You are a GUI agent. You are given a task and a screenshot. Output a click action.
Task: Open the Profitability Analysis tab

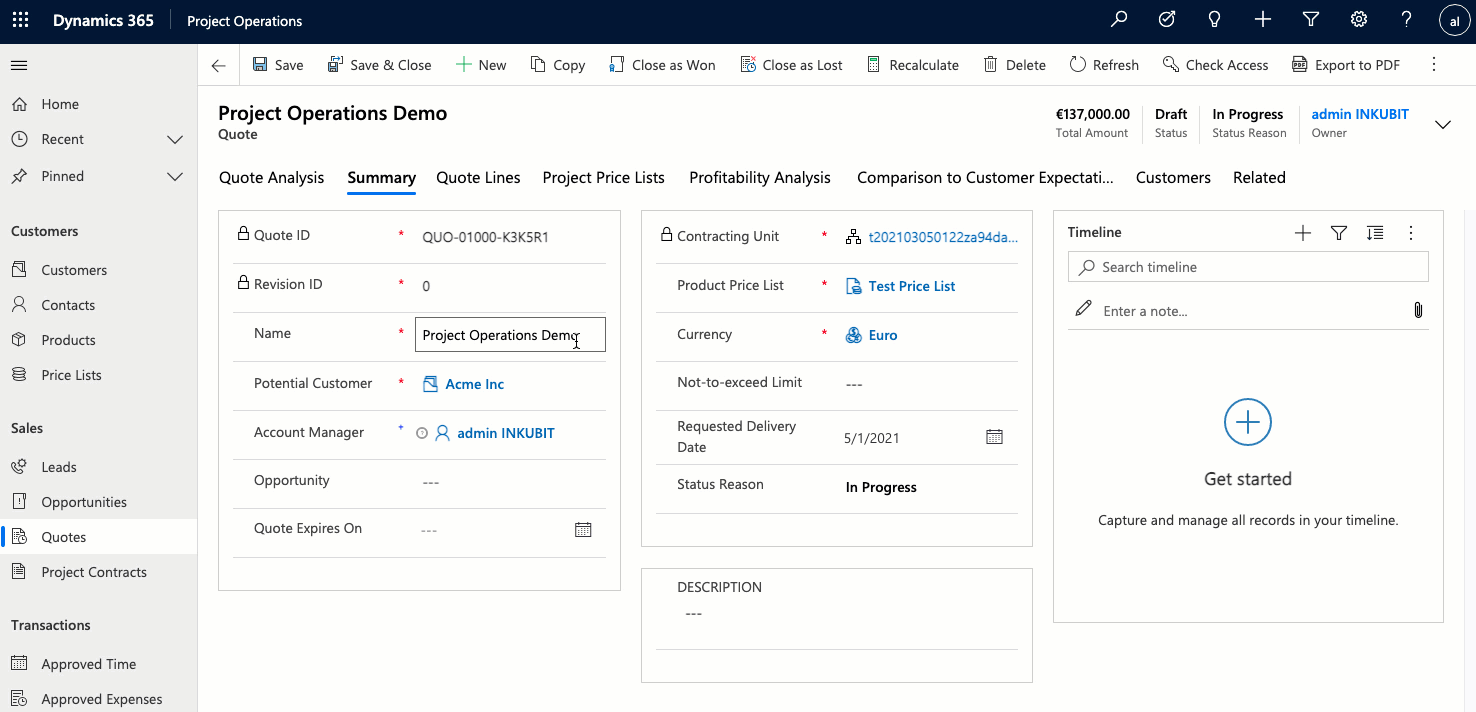(760, 177)
